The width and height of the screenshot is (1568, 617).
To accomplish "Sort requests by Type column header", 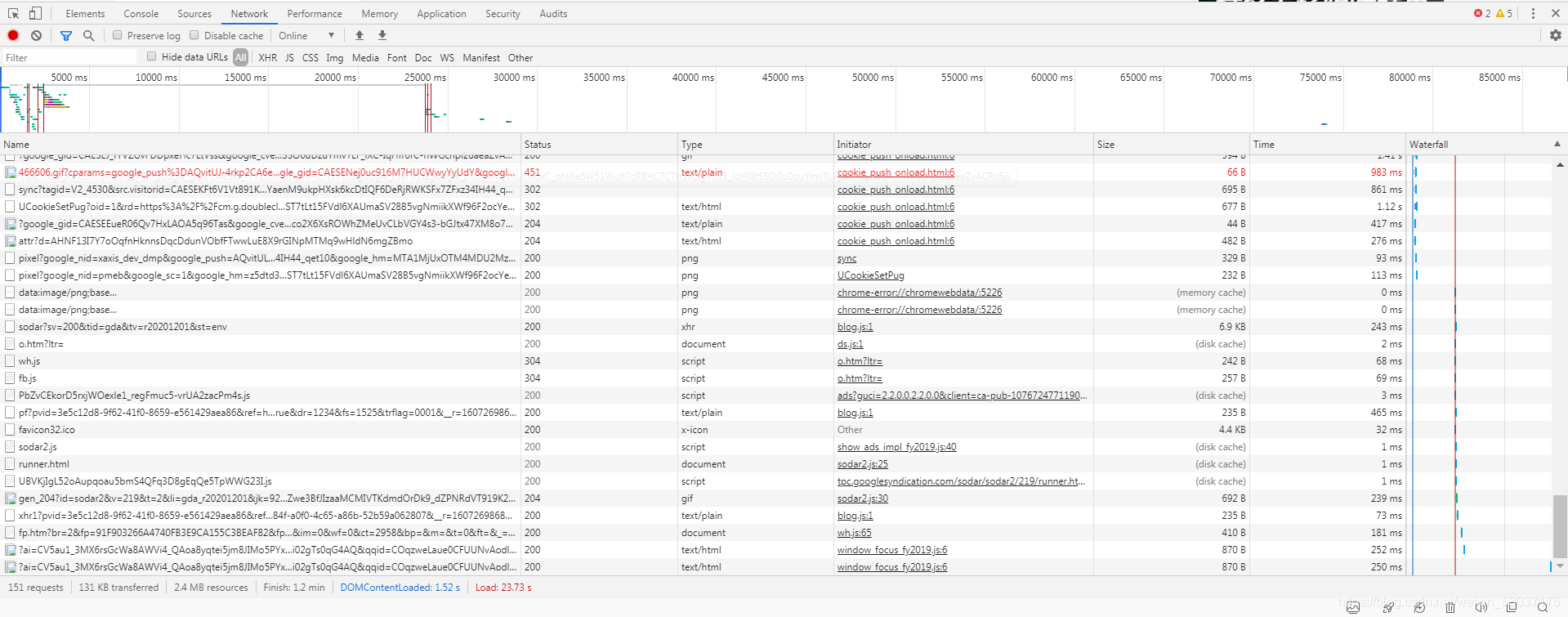I will 756,144.
